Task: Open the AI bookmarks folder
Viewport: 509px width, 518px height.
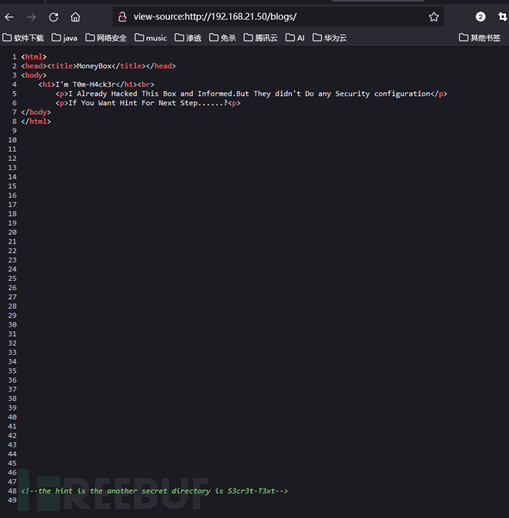Action: [x=295, y=38]
